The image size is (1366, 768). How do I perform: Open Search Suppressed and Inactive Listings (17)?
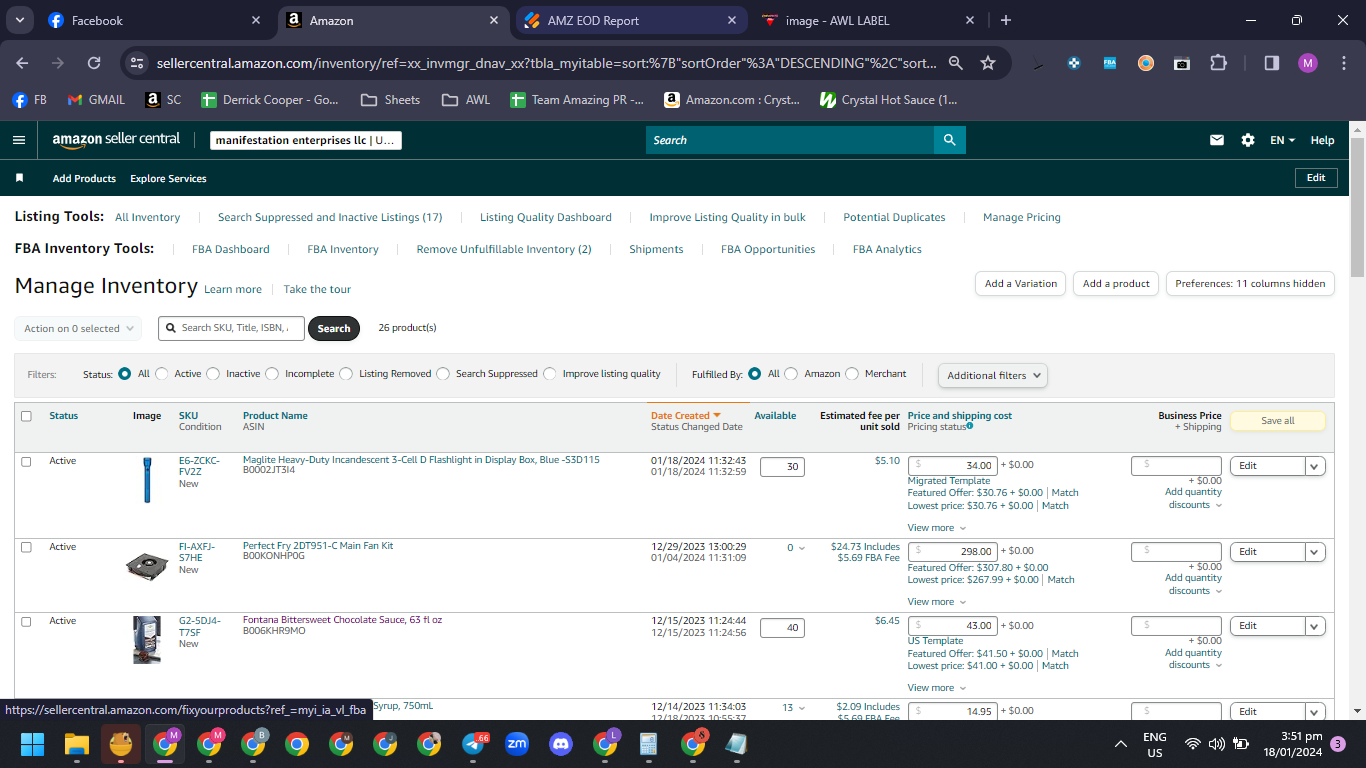pyautogui.click(x=330, y=217)
